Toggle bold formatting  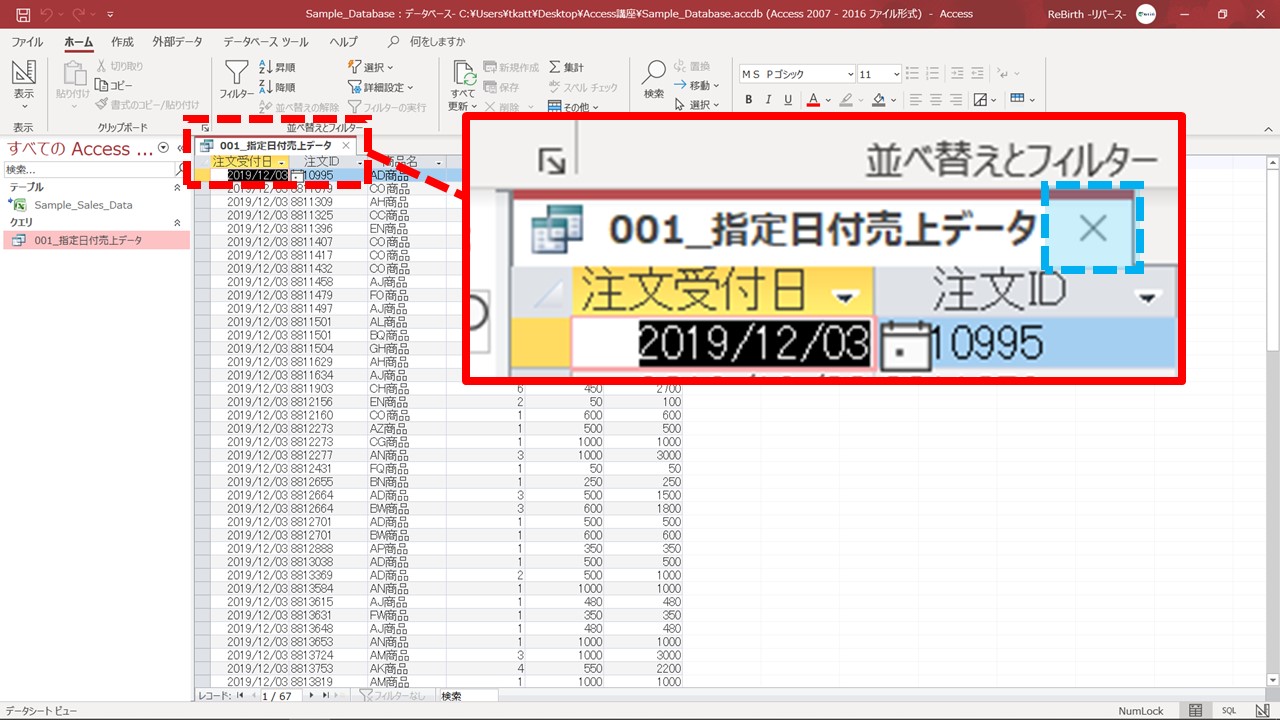tap(750, 99)
